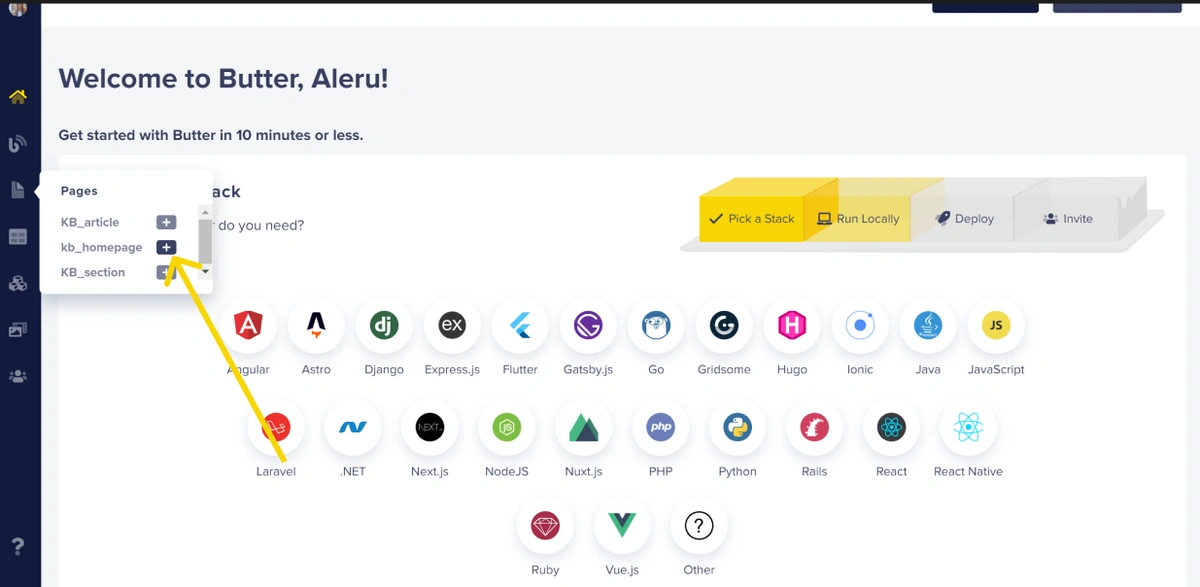Choose the Astro stack icon

coord(316,325)
